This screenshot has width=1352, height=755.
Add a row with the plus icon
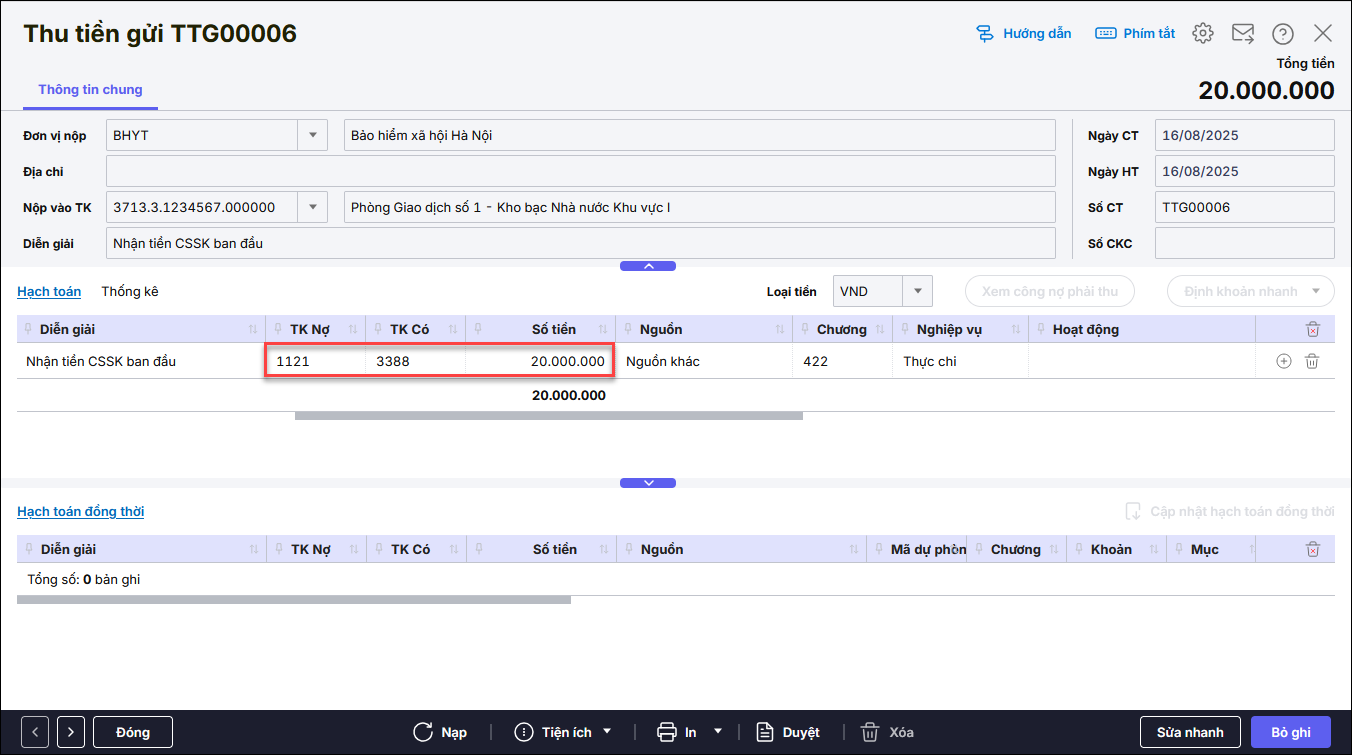click(1284, 361)
